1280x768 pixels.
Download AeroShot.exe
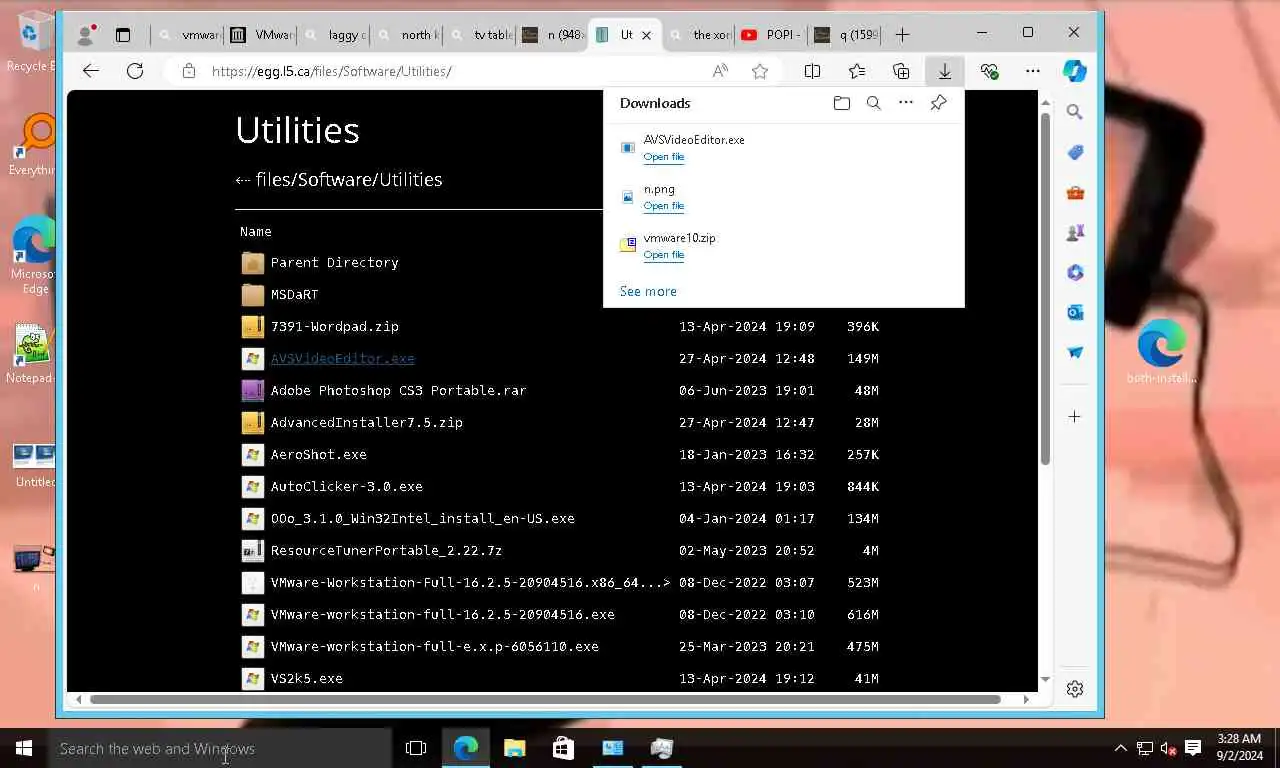(318, 454)
